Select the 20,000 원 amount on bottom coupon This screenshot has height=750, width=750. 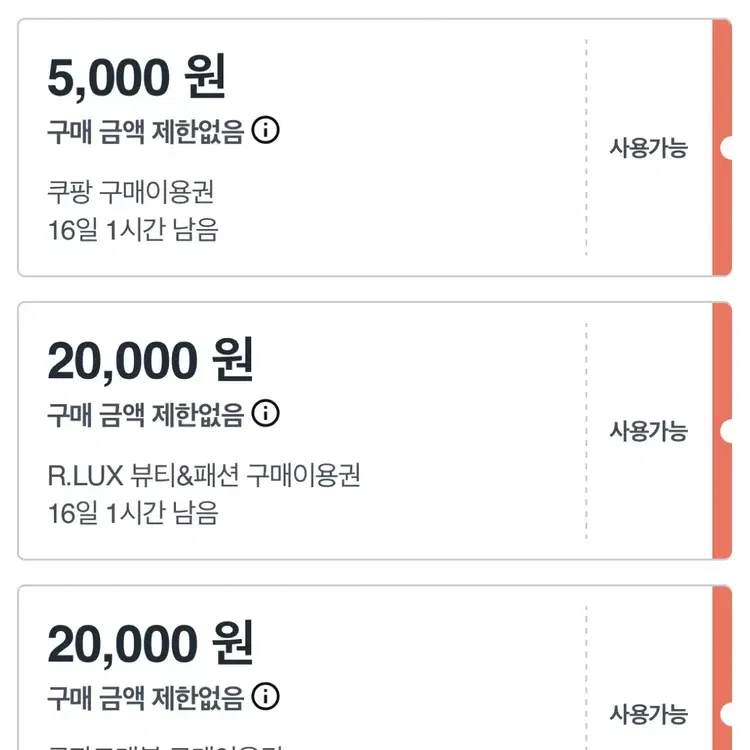click(x=150, y=643)
